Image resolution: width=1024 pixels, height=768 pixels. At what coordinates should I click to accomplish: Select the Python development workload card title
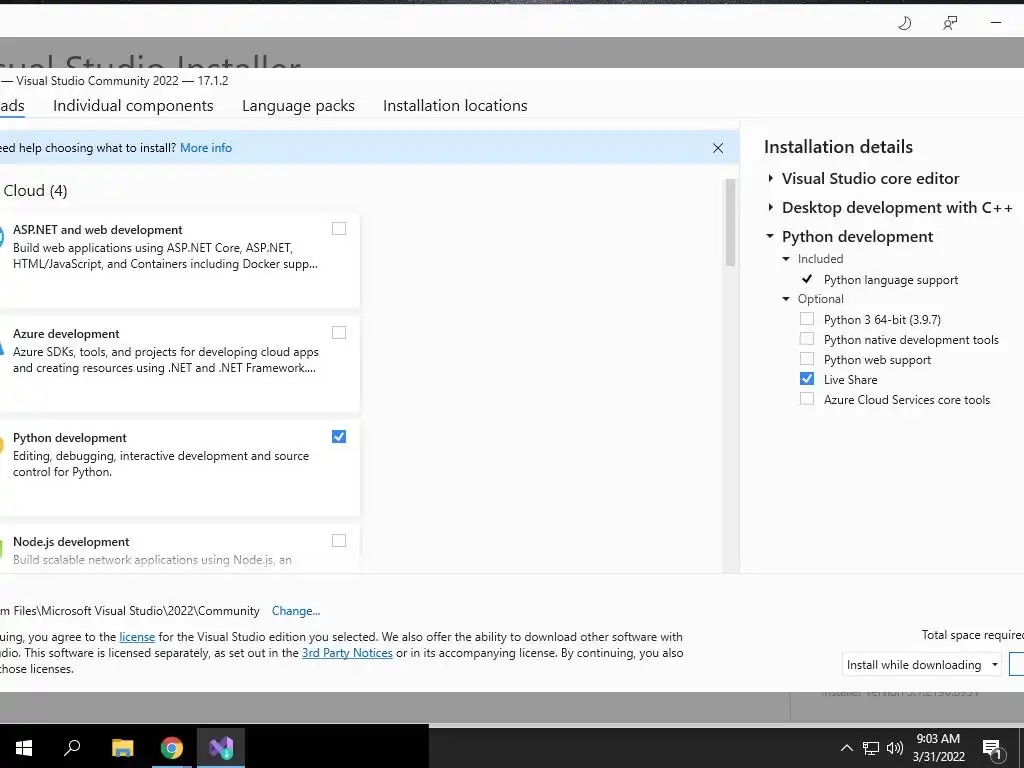[70, 438]
